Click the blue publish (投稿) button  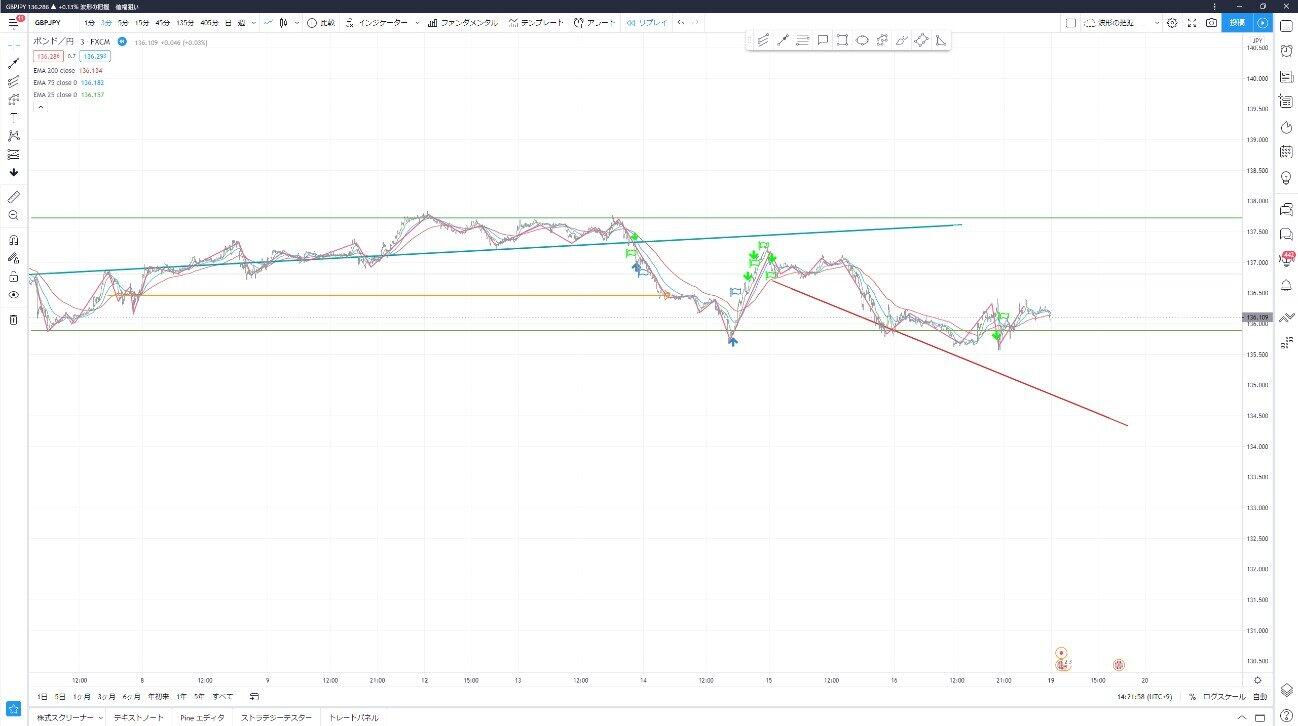point(1237,23)
